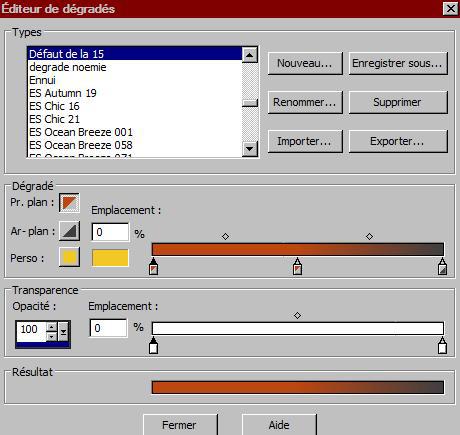Screen dimensions: 460x435
Task: Click the Pr. plan foreground color icon
Action: pyautogui.click(x=69, y=202)
